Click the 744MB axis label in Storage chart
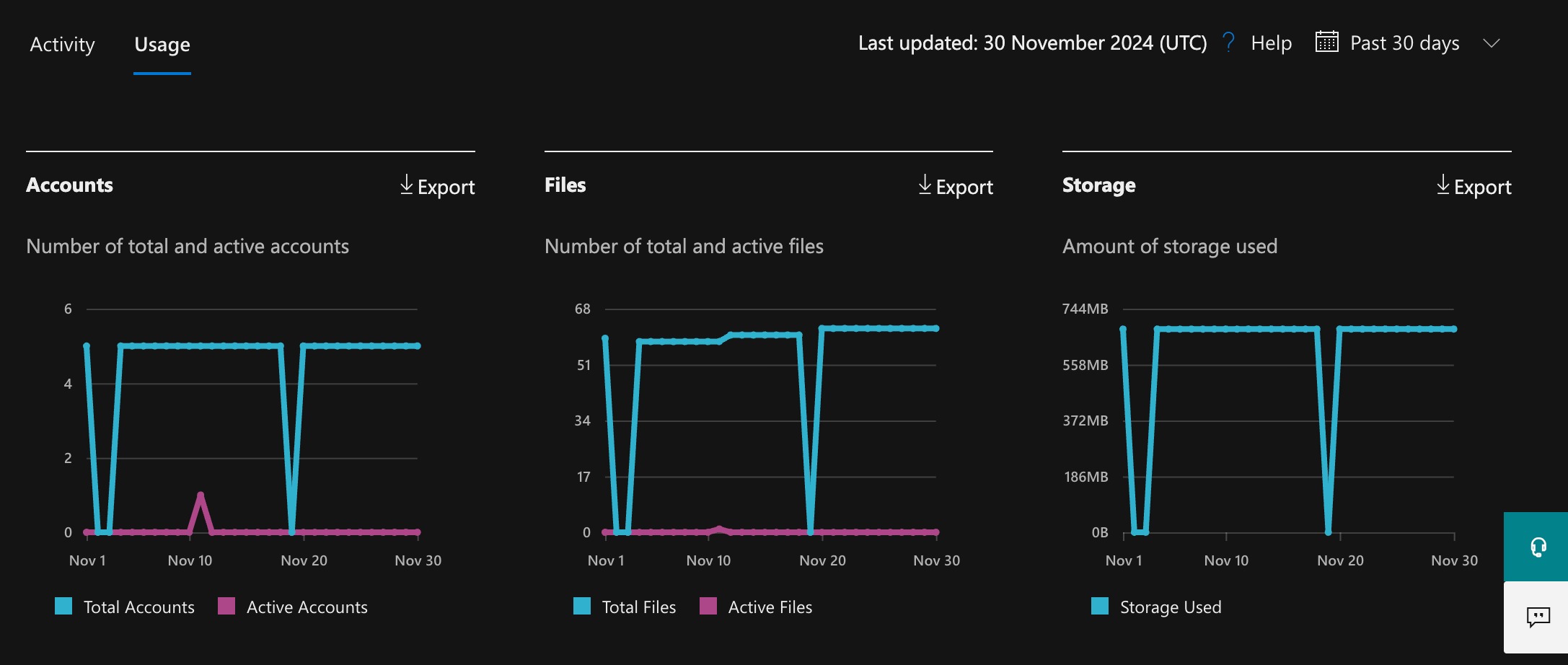The image size is (1568, 665). tap(1085, 309)
